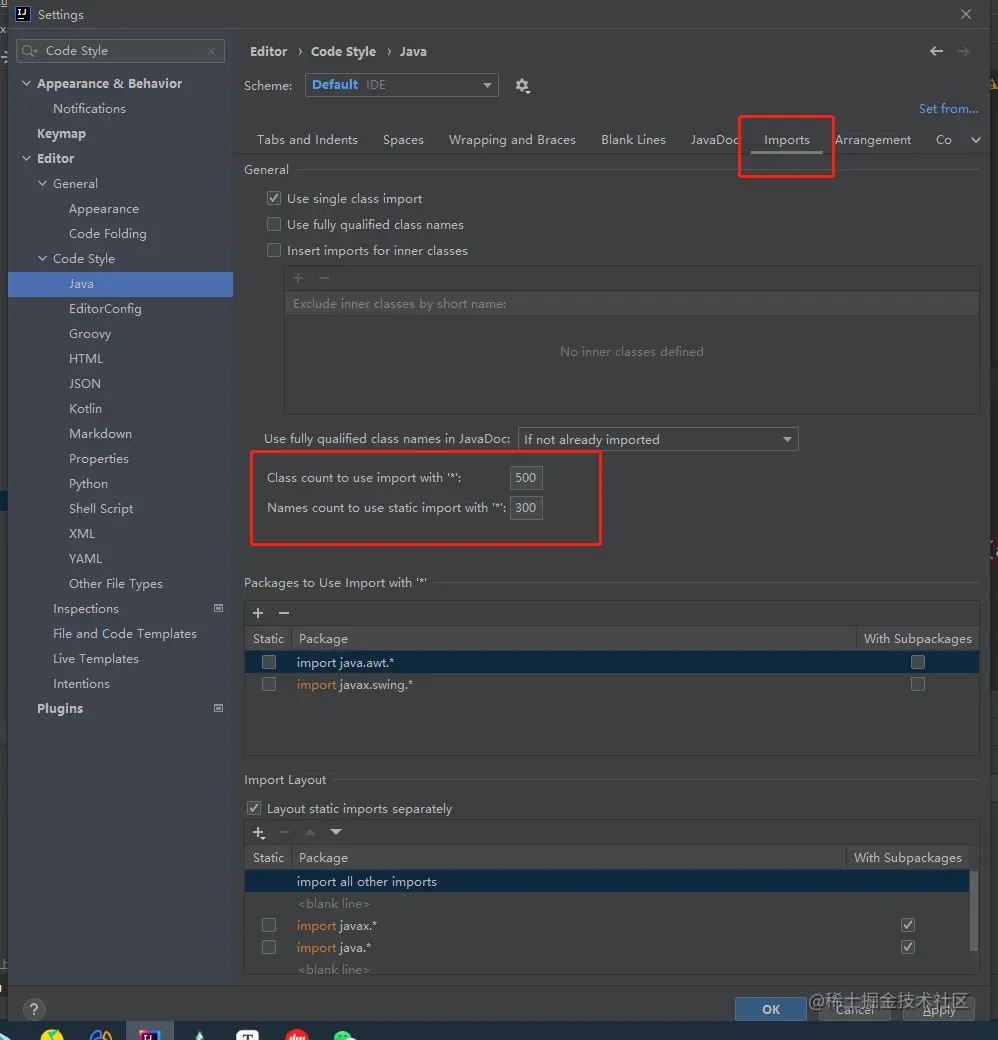Edit the static import names count 300
Image resolution: width=998 pixels, height=1040 pixels.
click(526, 508)
